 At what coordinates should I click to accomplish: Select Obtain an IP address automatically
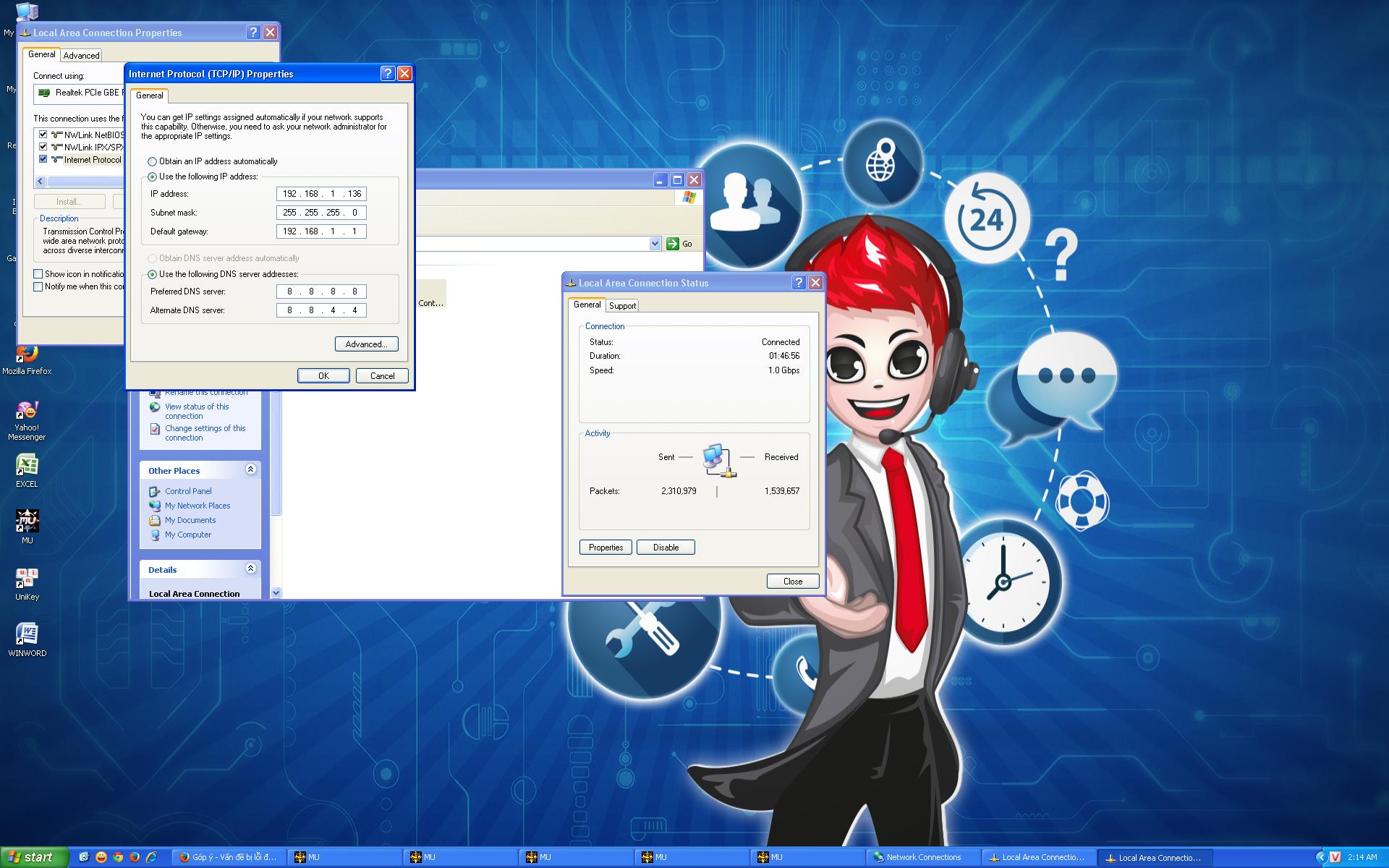point(152,161)
